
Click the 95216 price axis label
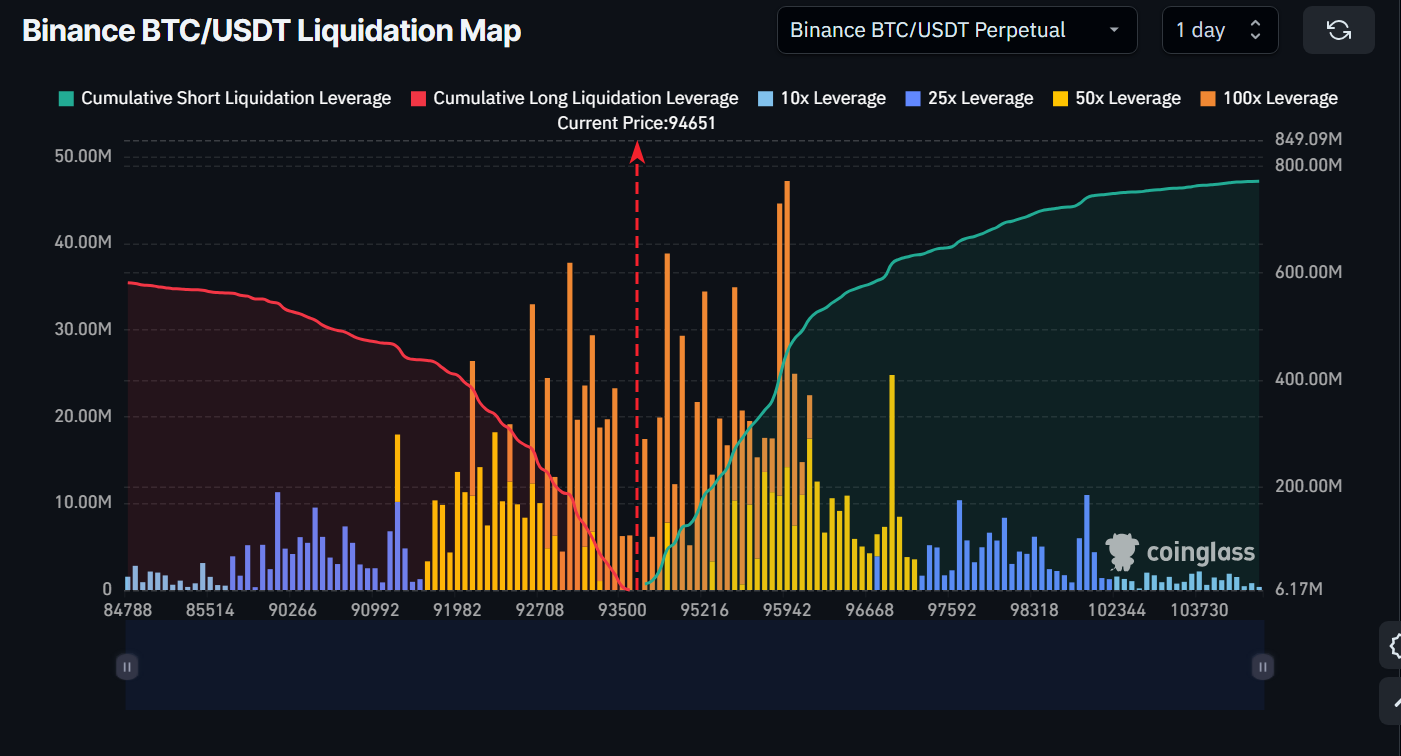tap(704, 610)
